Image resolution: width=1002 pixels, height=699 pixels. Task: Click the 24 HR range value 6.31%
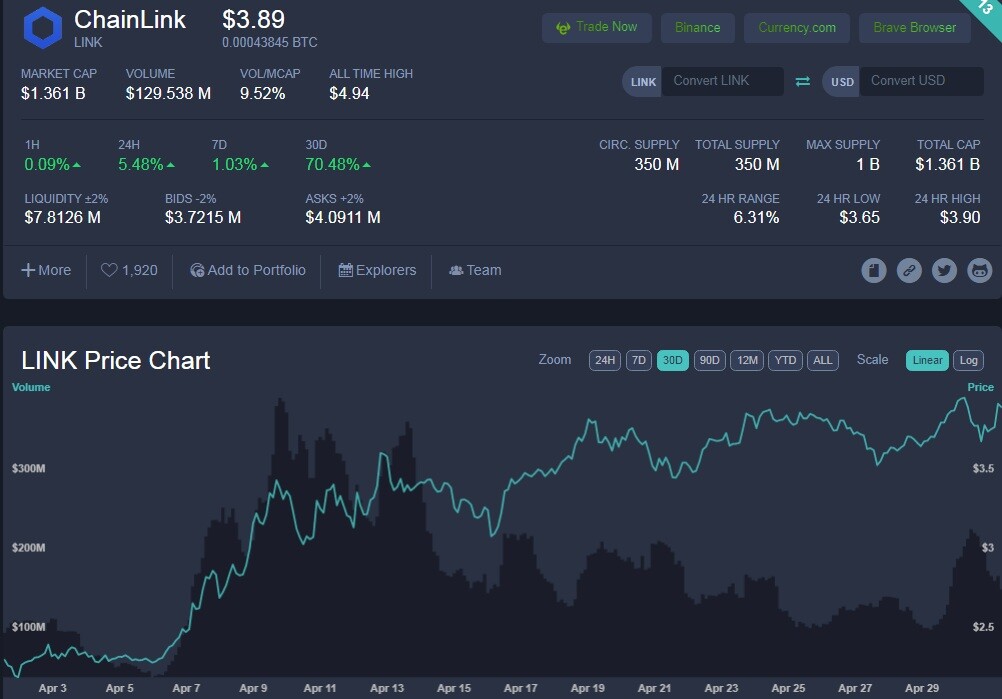tap(756, 217)
